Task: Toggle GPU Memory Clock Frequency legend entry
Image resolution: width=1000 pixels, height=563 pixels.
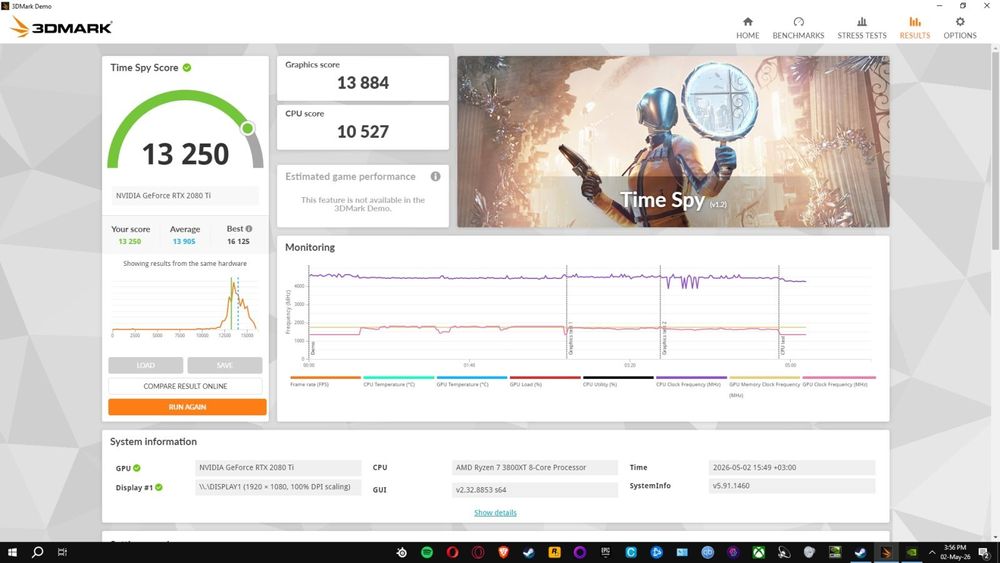Action: pos(764,386)
